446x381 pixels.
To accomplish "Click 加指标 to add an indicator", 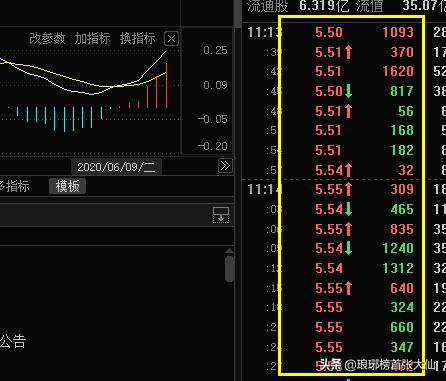I will coord(92,38).
